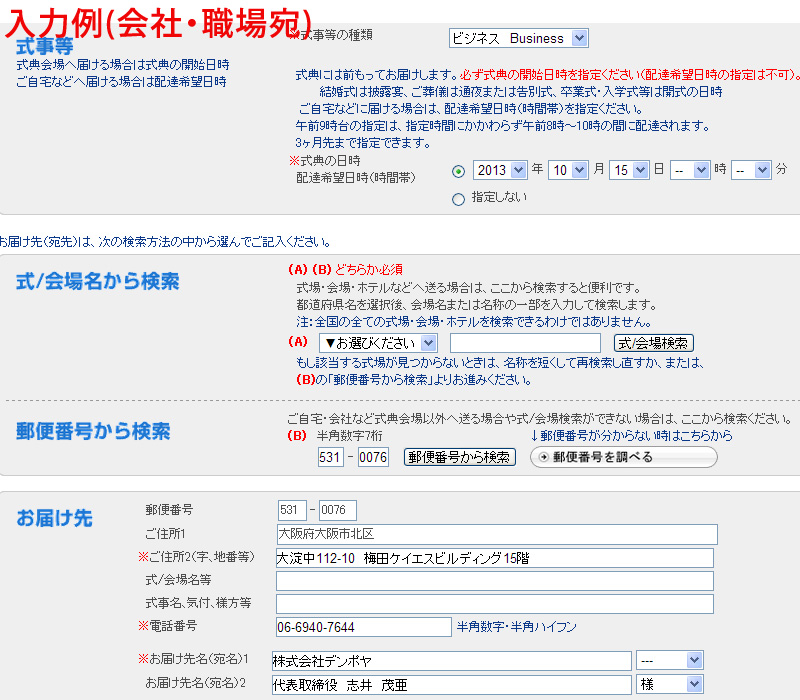Open the month 10 dropdown

tap(567, 170)
